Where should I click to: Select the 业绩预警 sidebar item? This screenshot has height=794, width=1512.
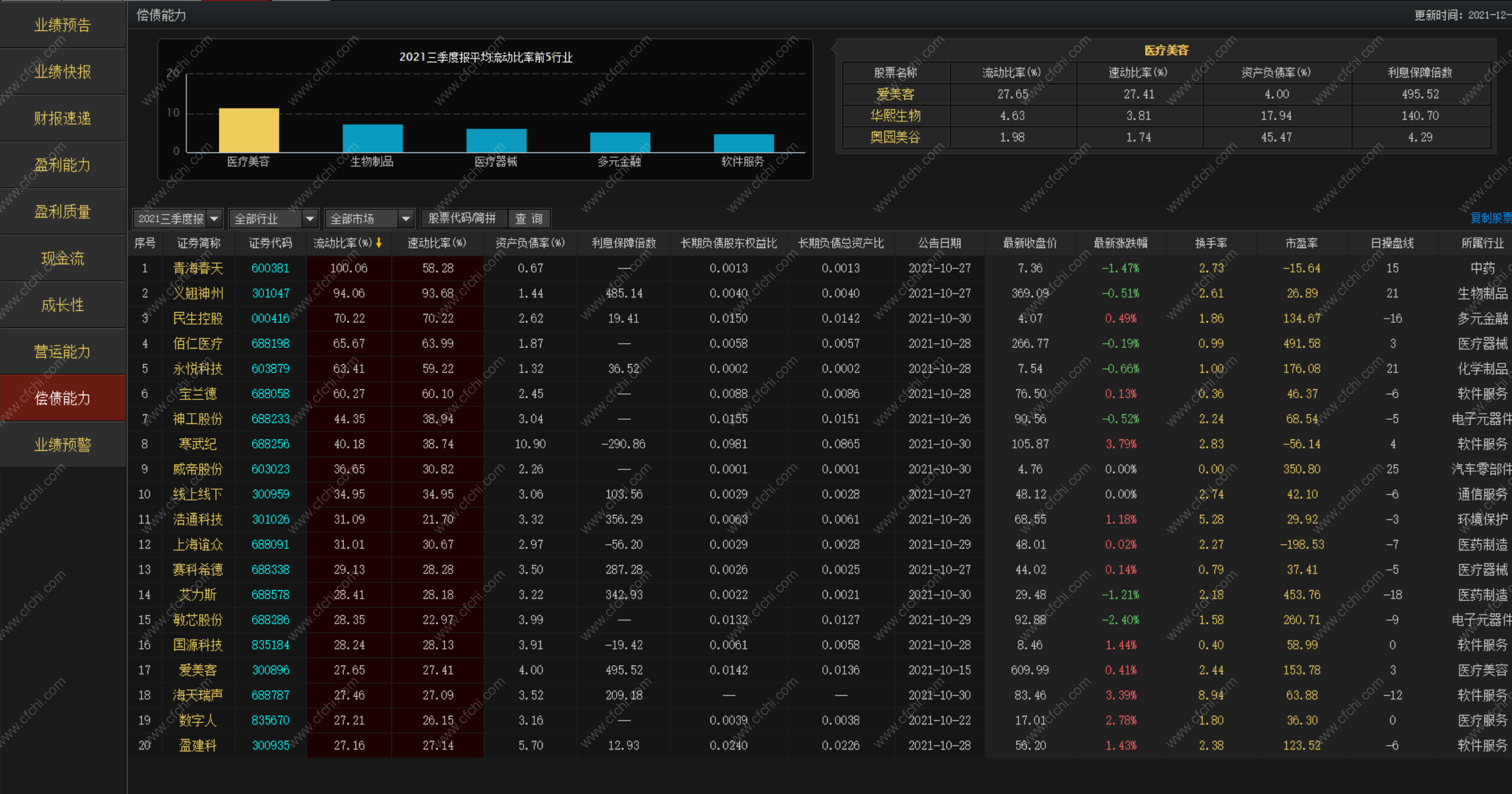click(63, 445)
